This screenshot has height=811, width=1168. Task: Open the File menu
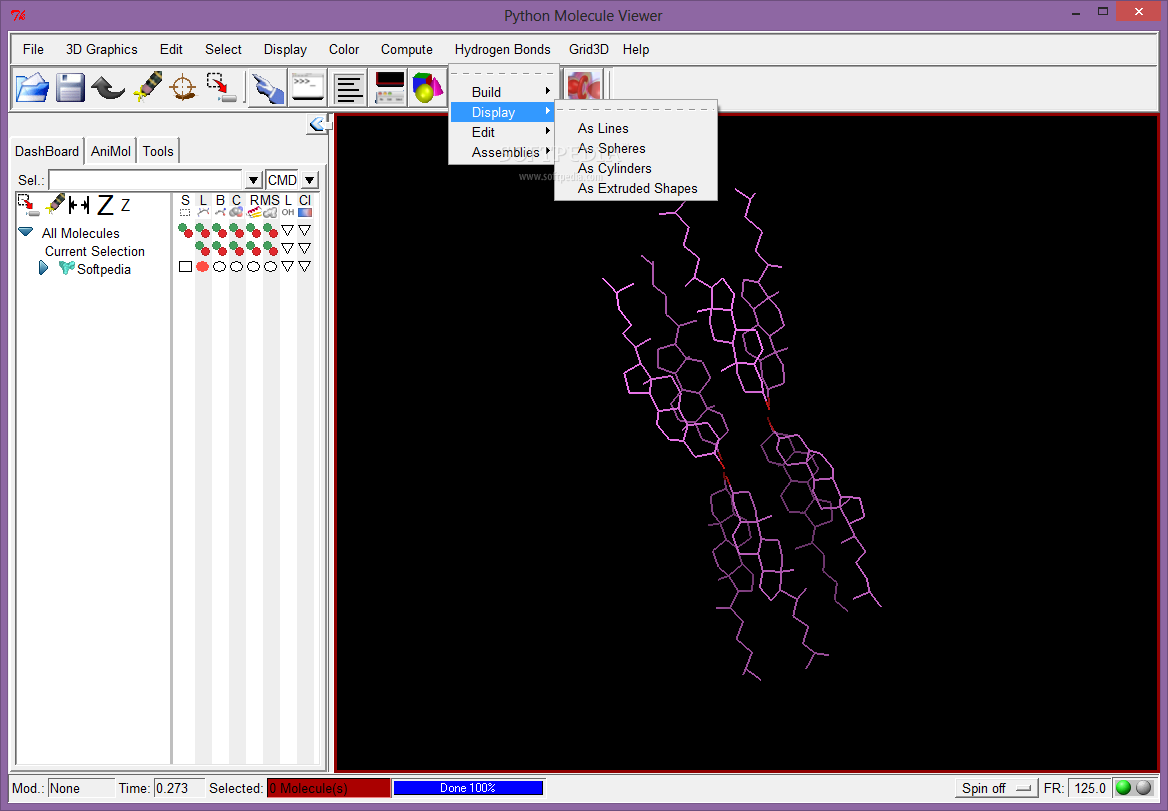coord(34,49)
